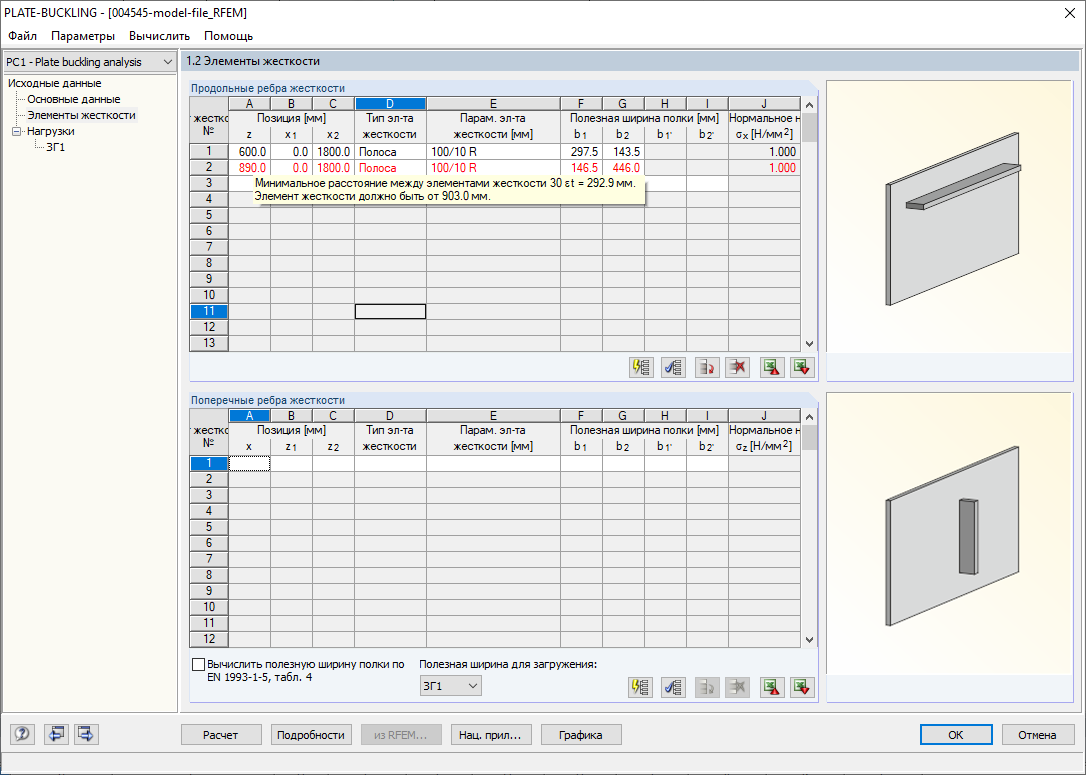The image size is (1086, 775).
Task: Open the Файл menu
Action: 22,35
